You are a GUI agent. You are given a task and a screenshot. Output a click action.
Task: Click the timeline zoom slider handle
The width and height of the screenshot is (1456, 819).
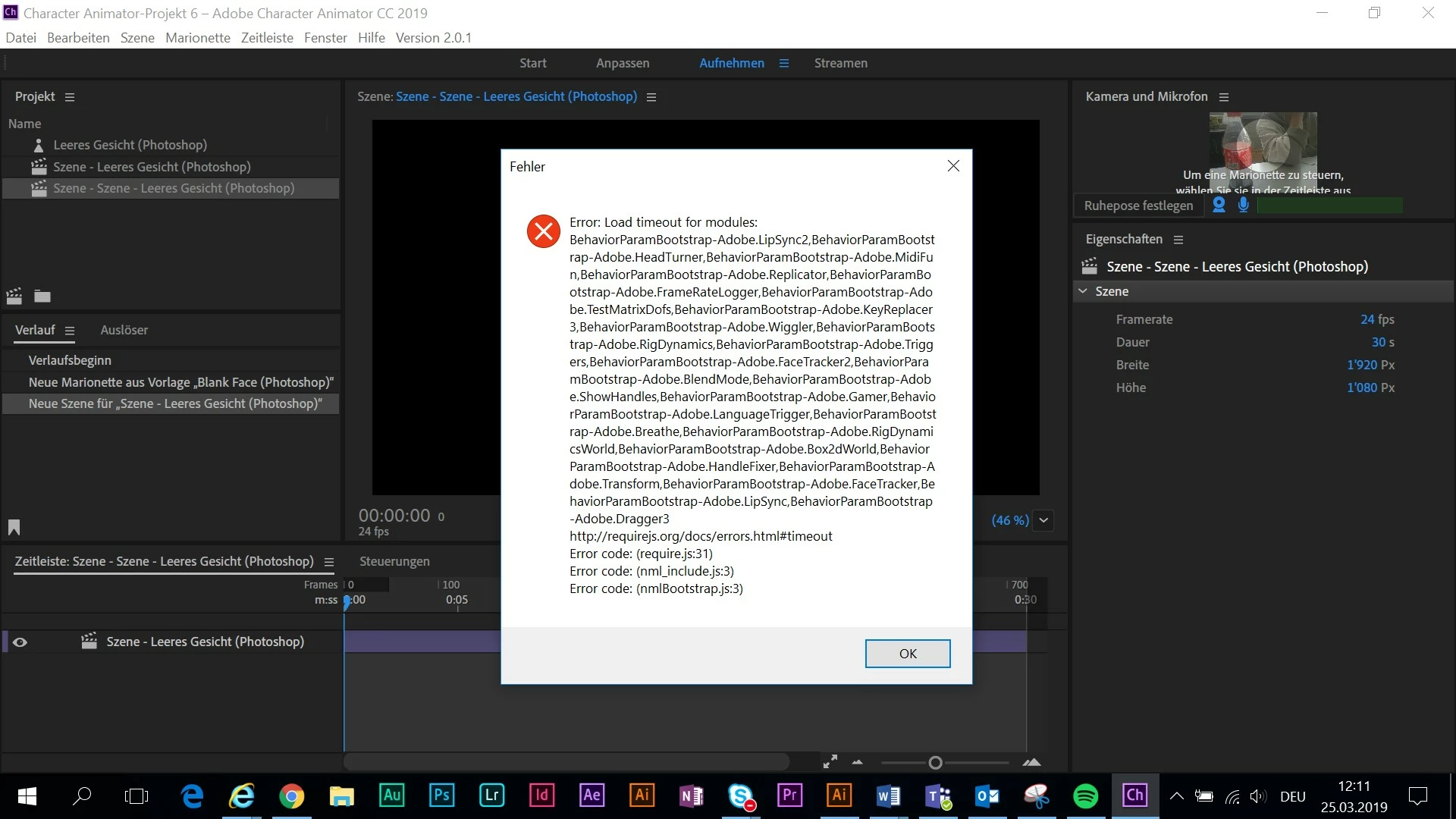(935, 763)
